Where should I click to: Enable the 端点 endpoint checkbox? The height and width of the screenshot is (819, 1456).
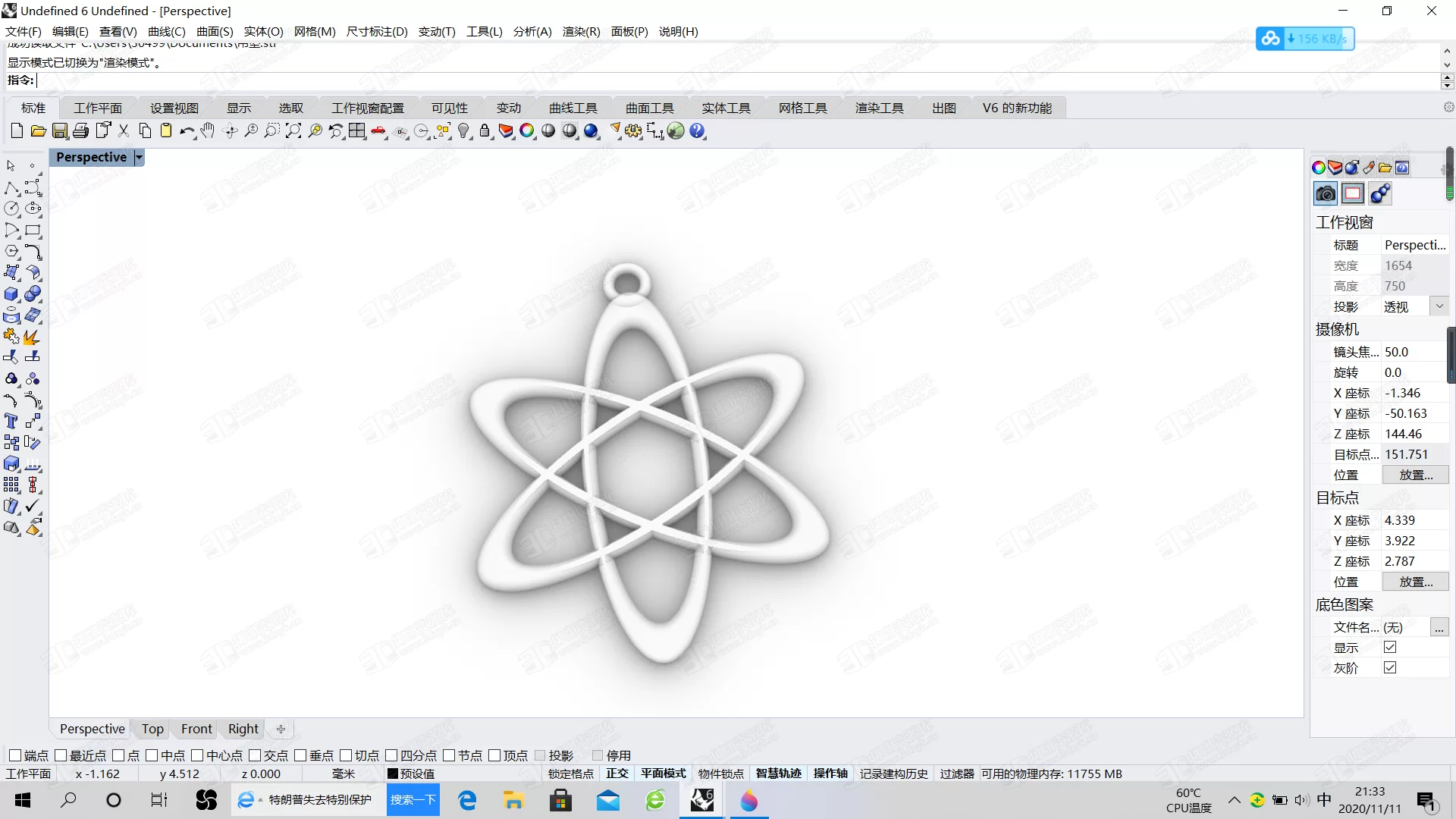tap(16, 755)
